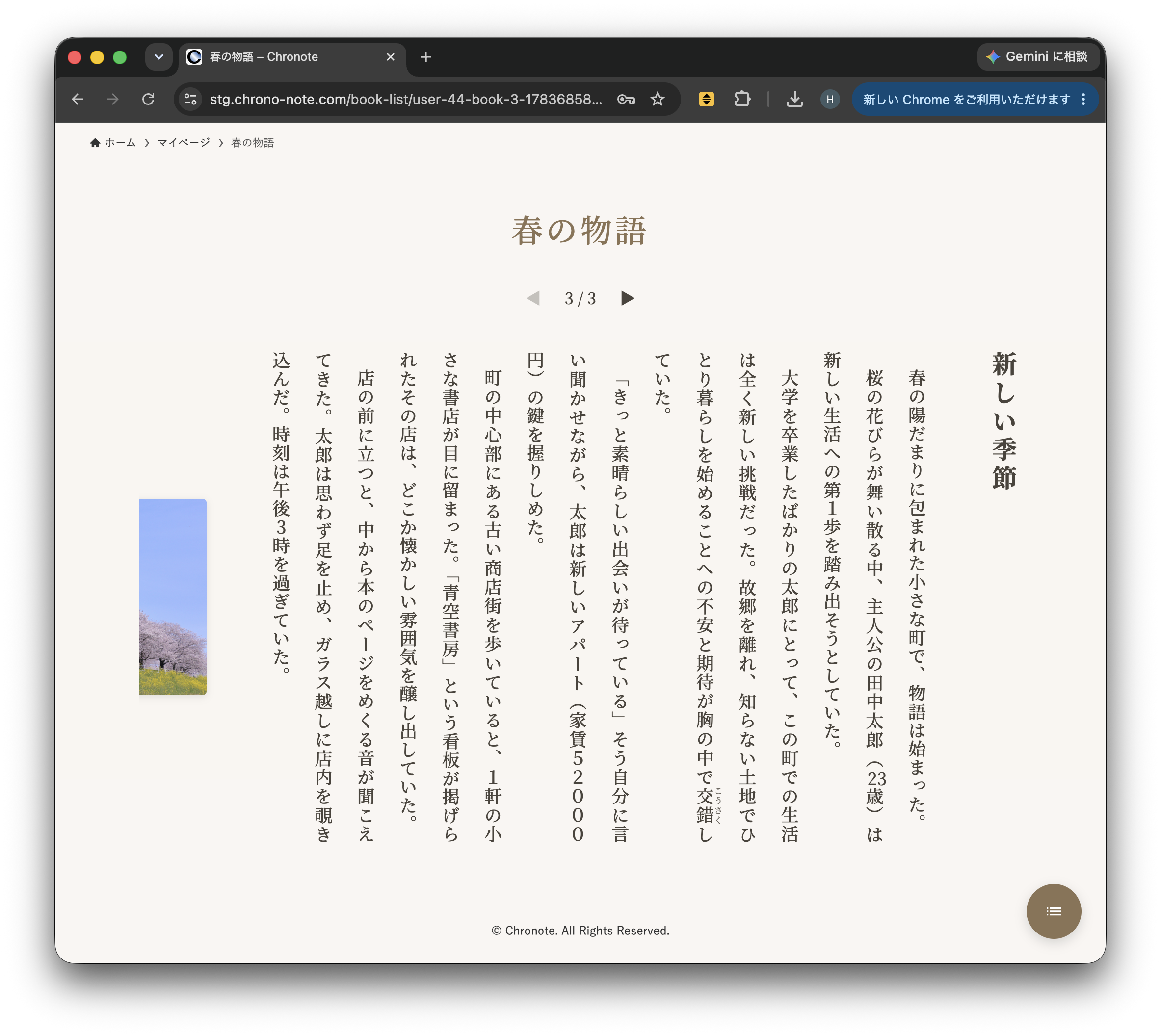Click the browser forward arrow
This screenshot has width=1161, height=1036.
[x=113, y=99]
